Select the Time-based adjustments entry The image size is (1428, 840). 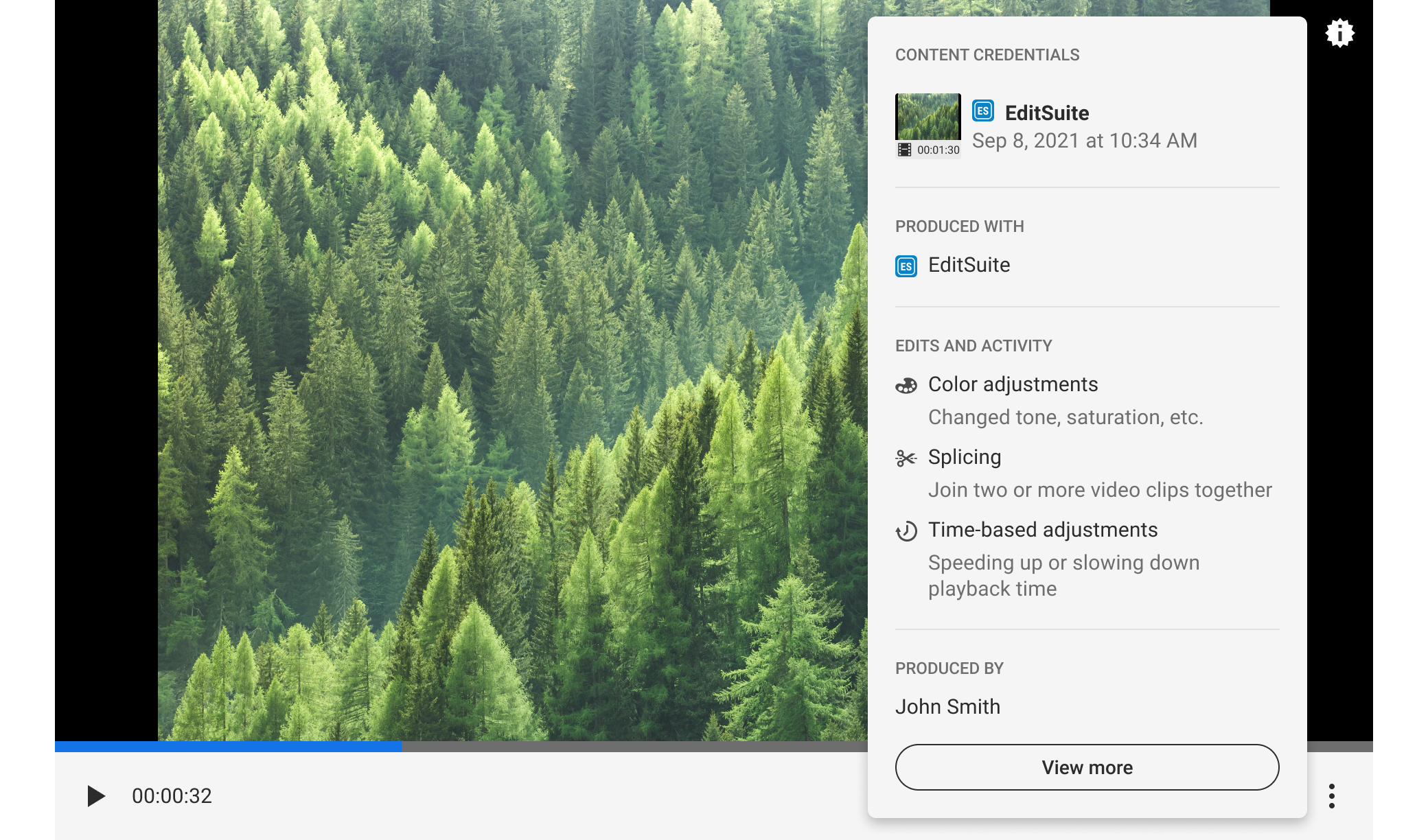click(x=1042, y=530)
